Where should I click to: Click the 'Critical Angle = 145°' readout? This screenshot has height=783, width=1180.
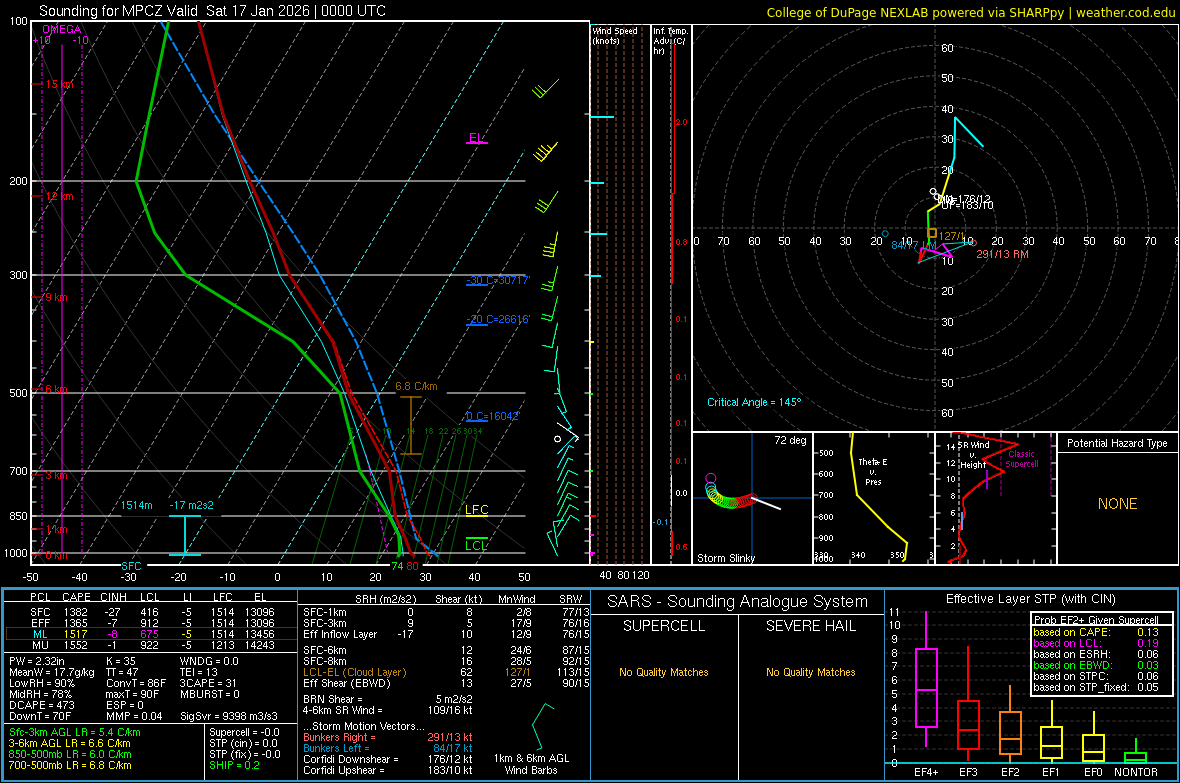click(x=754, y=402)
